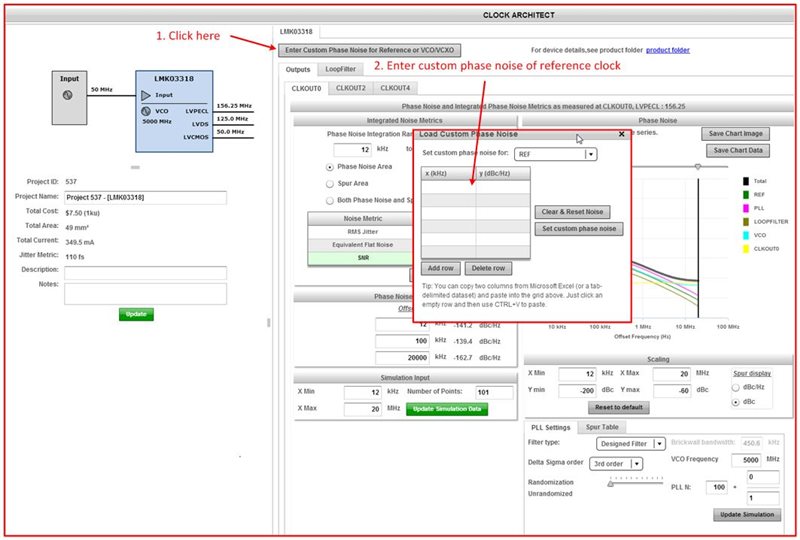Click the 100 kHz offset field
Viewport: 800px width, 540px height.
pos(402,341)
